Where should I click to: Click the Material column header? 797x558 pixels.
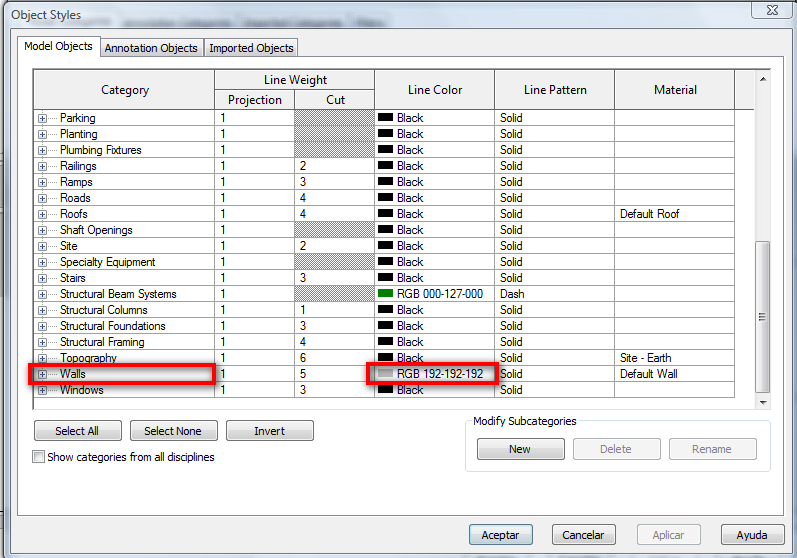coord(675,90)
